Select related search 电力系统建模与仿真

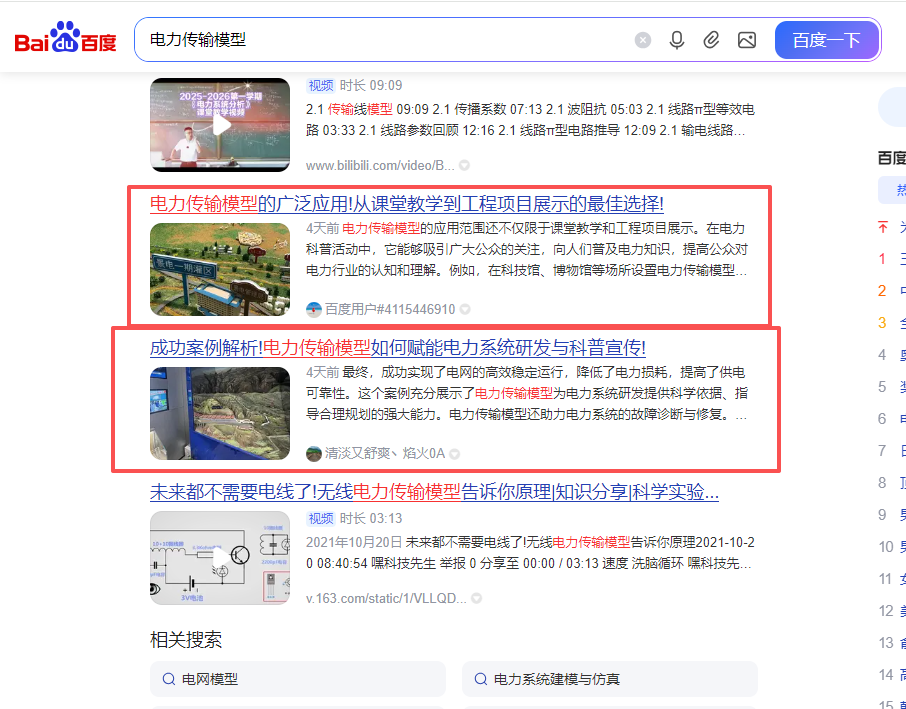pyautogui.click(x=610, y=679)
